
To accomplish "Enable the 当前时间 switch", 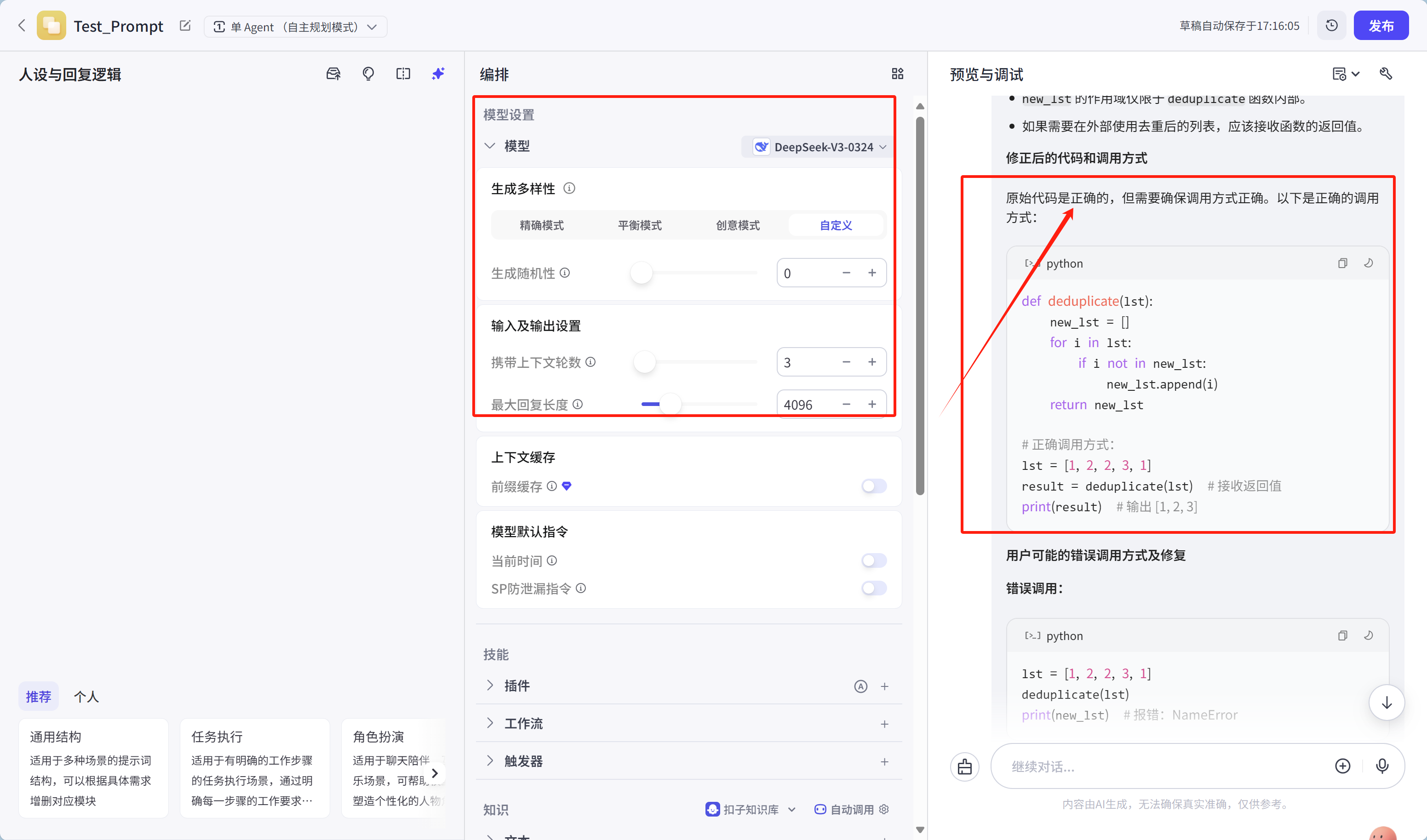I will point(874,561).
